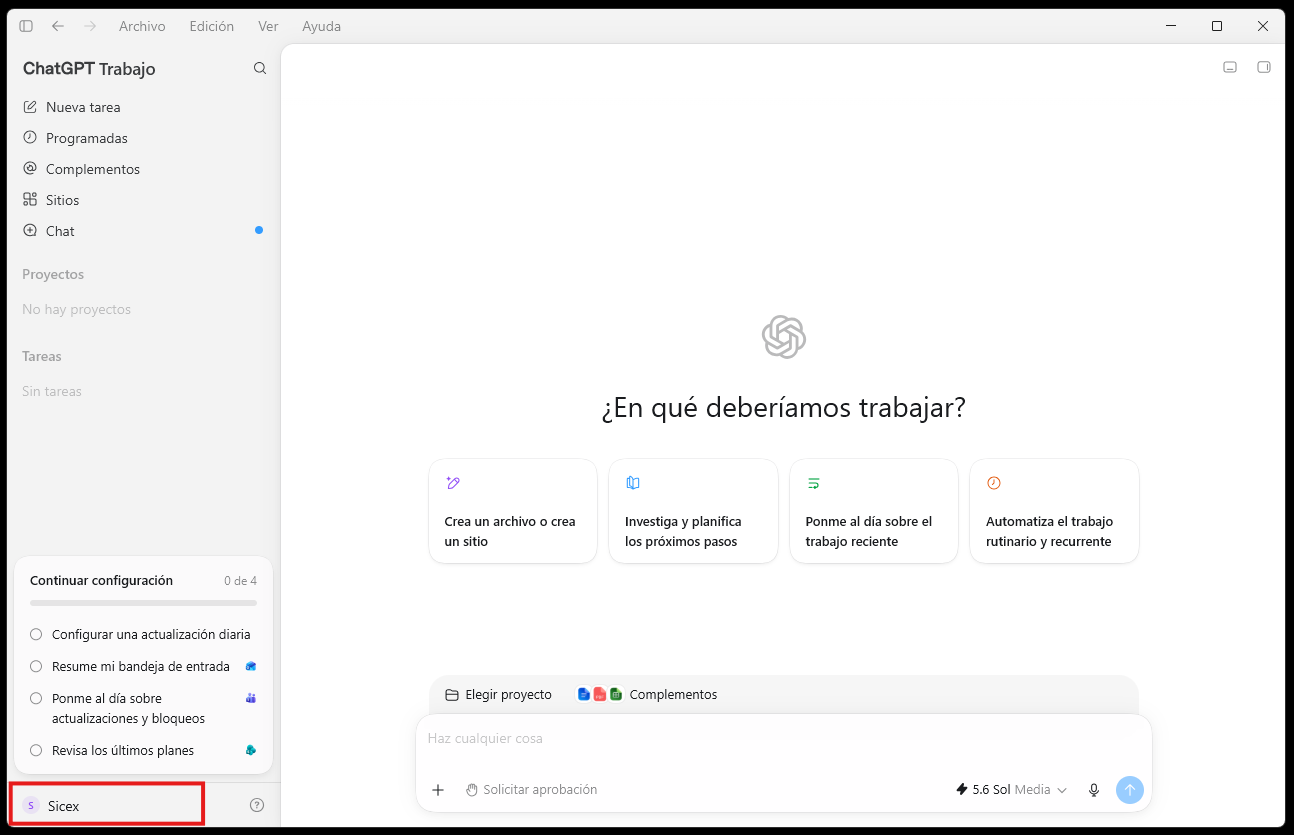Click the orange clock icon on Automatiza card
1294x835 pixels.
coord(994,483)
